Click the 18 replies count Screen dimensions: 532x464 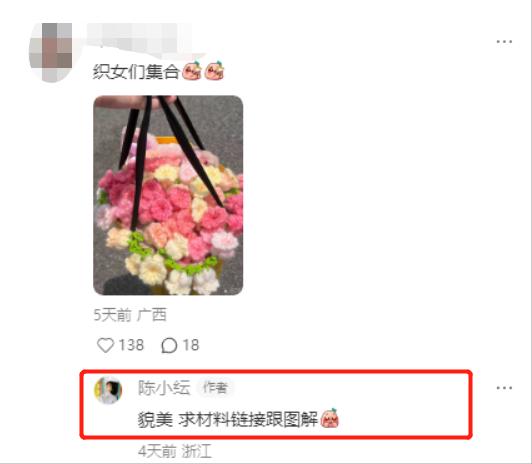pyautogui.click(x=191, y=345)
